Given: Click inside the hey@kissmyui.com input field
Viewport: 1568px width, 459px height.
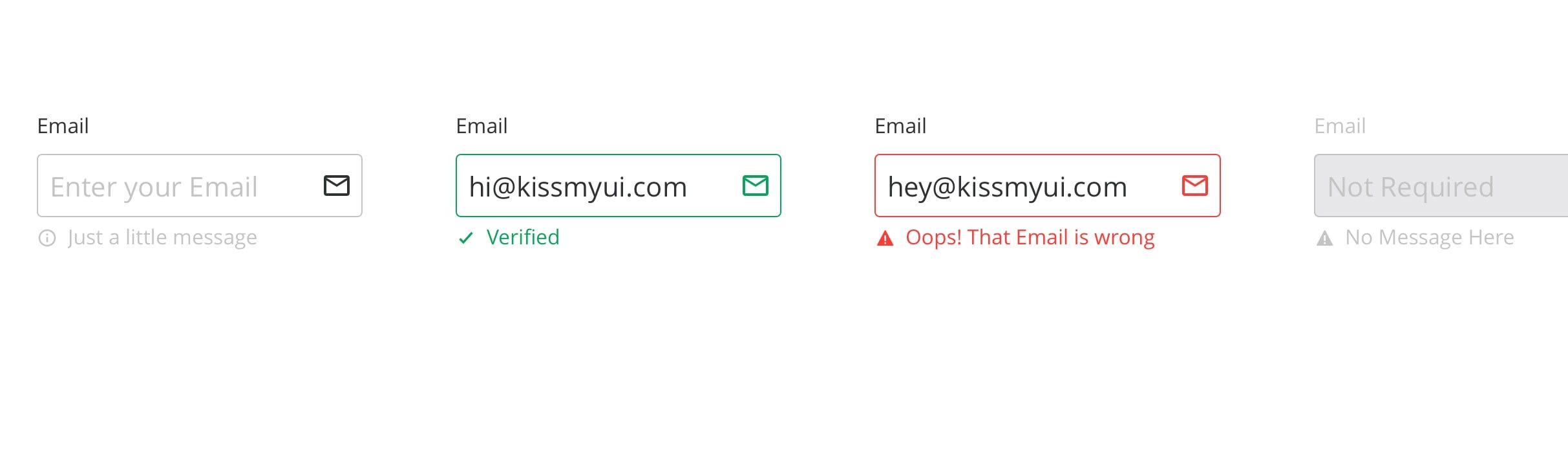Looking at the screenshot, I should 1048,186.
